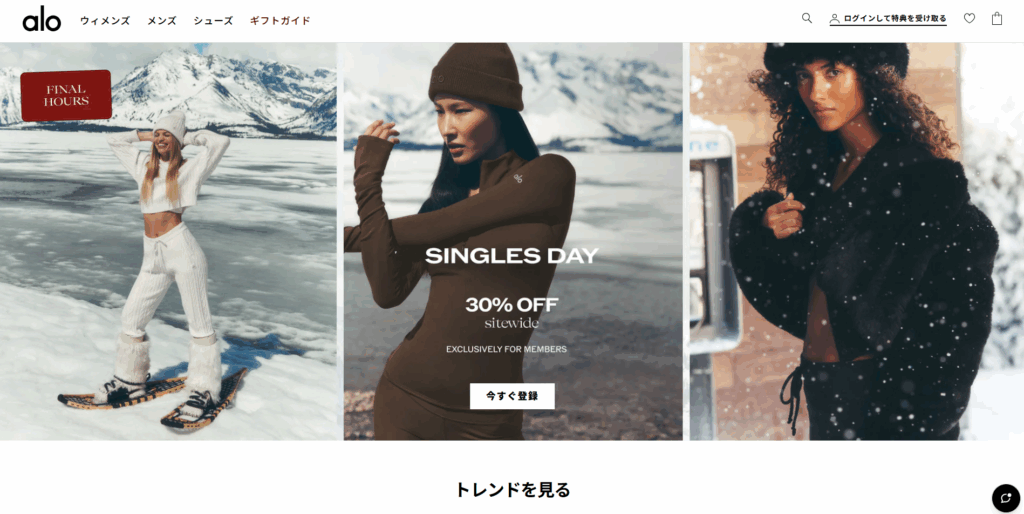Click the 今すぐ登録 button
The height and width of the screenshot is (514, 1024).
[x=512, y=396]
